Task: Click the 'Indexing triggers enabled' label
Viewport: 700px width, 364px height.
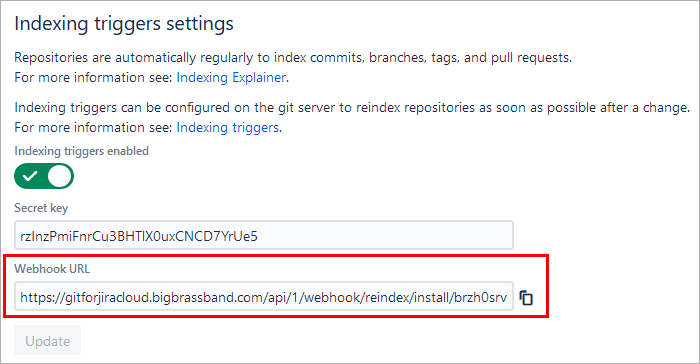Action: 81,151
